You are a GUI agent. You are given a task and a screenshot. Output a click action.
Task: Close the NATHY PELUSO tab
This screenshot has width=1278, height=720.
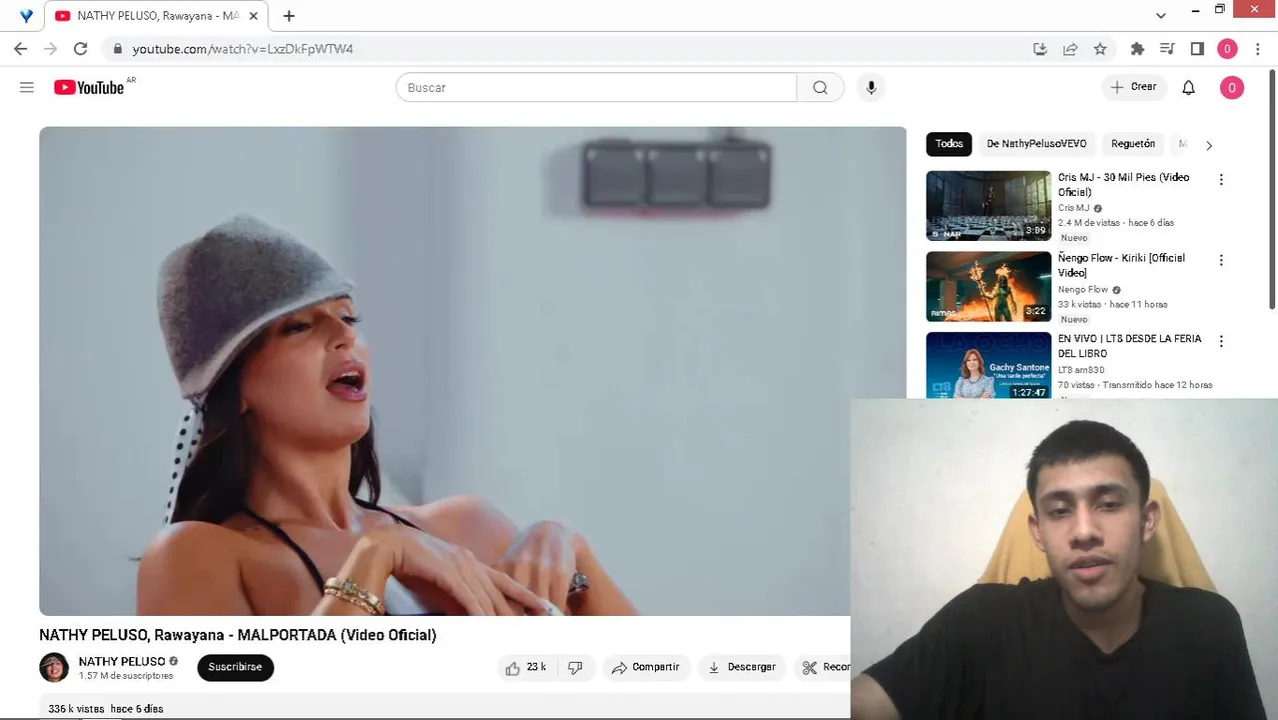(x=254, y=16)
